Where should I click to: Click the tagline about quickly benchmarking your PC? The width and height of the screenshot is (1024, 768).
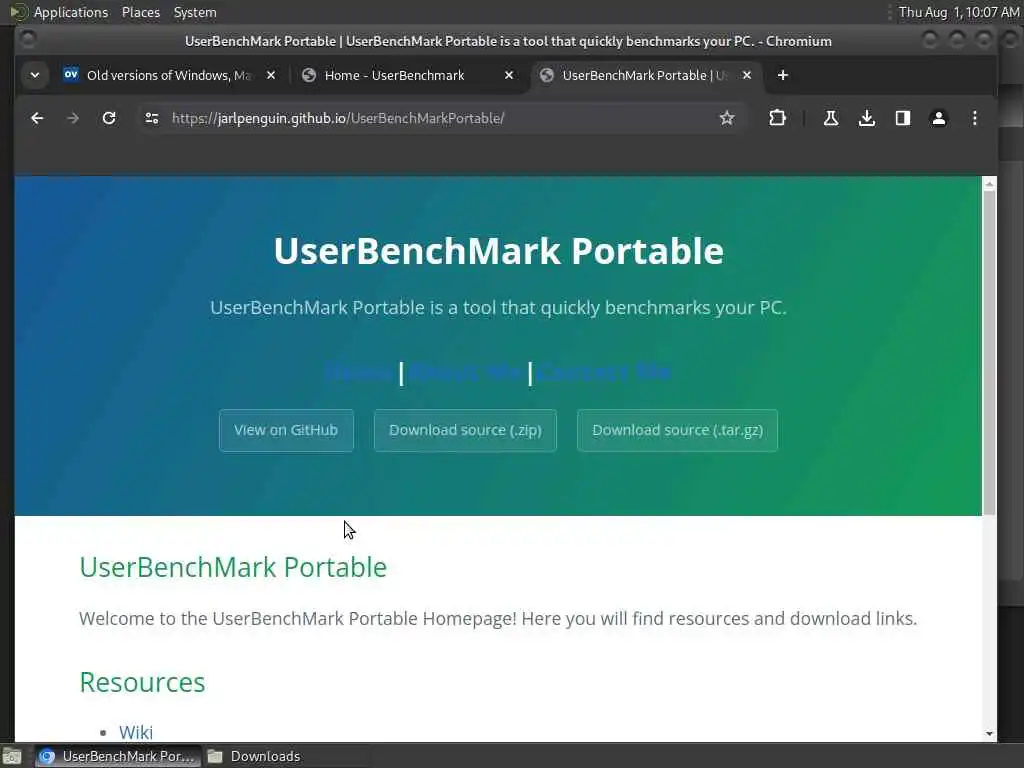point(498,308)
